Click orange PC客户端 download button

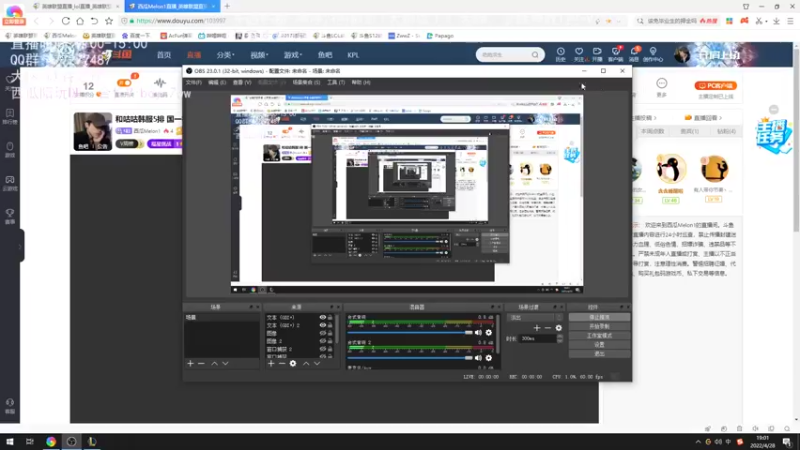coord(715,86)
